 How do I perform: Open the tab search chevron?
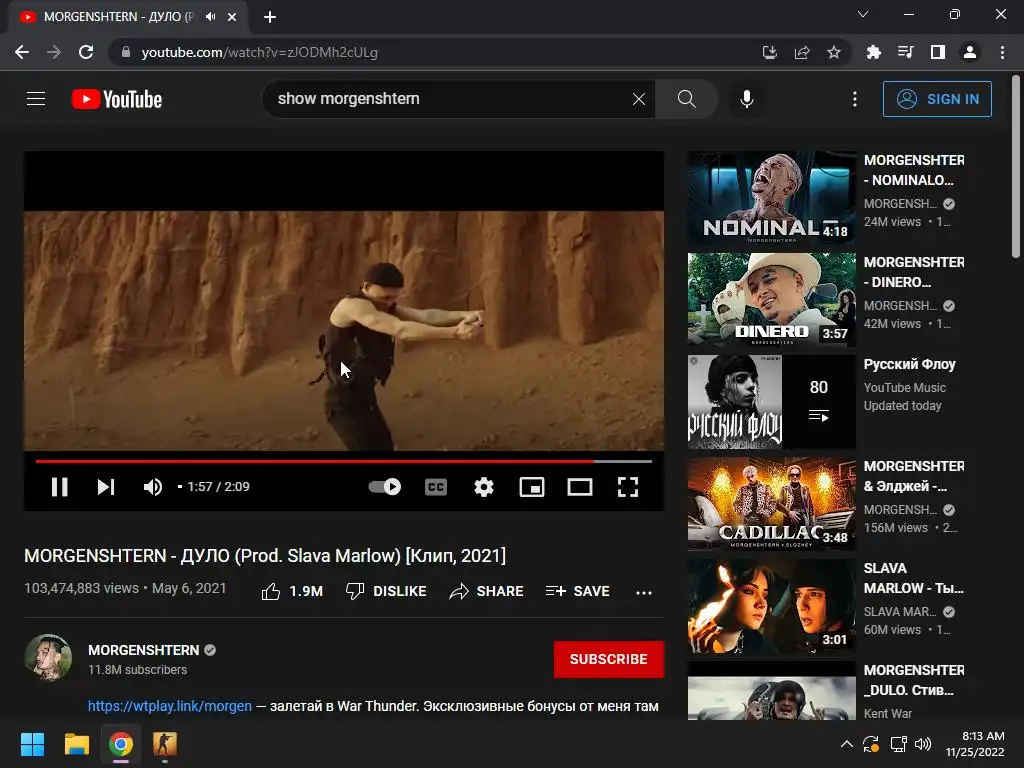point(863,14)
